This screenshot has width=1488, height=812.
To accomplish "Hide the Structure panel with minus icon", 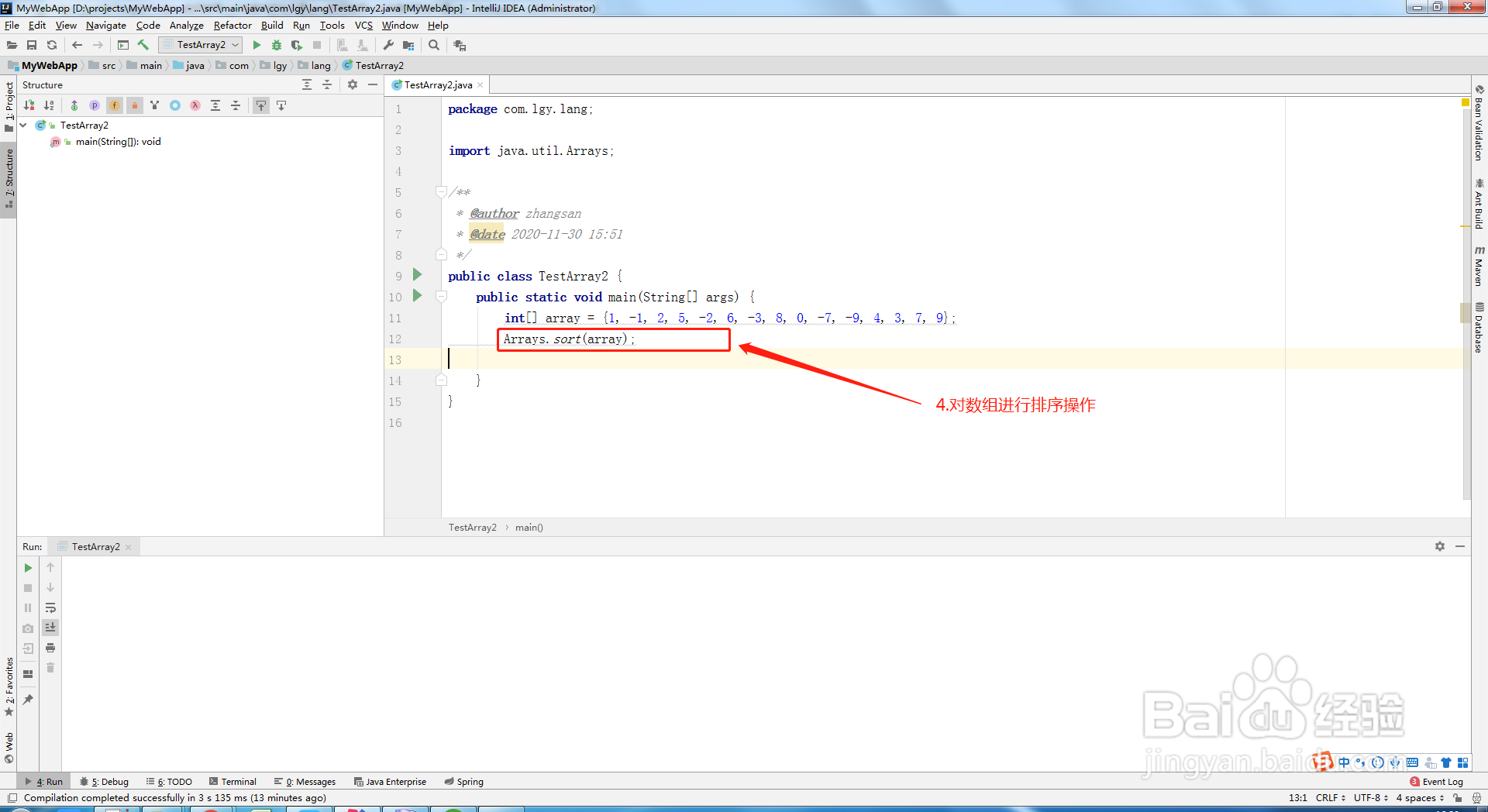I will tap(373, 84).
